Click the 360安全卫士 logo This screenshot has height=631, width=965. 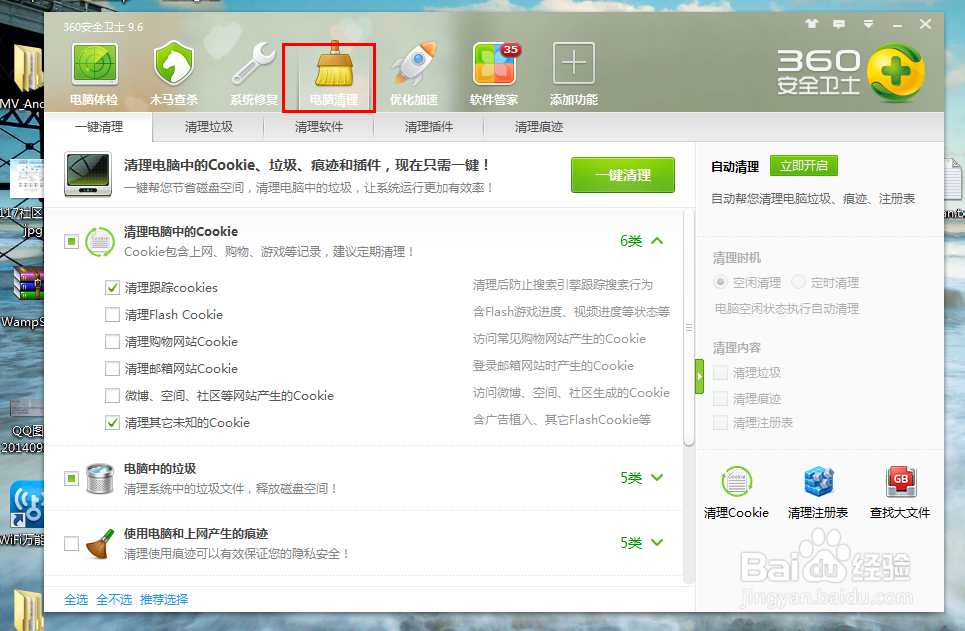pyautogui.click(x=851, y=73)
